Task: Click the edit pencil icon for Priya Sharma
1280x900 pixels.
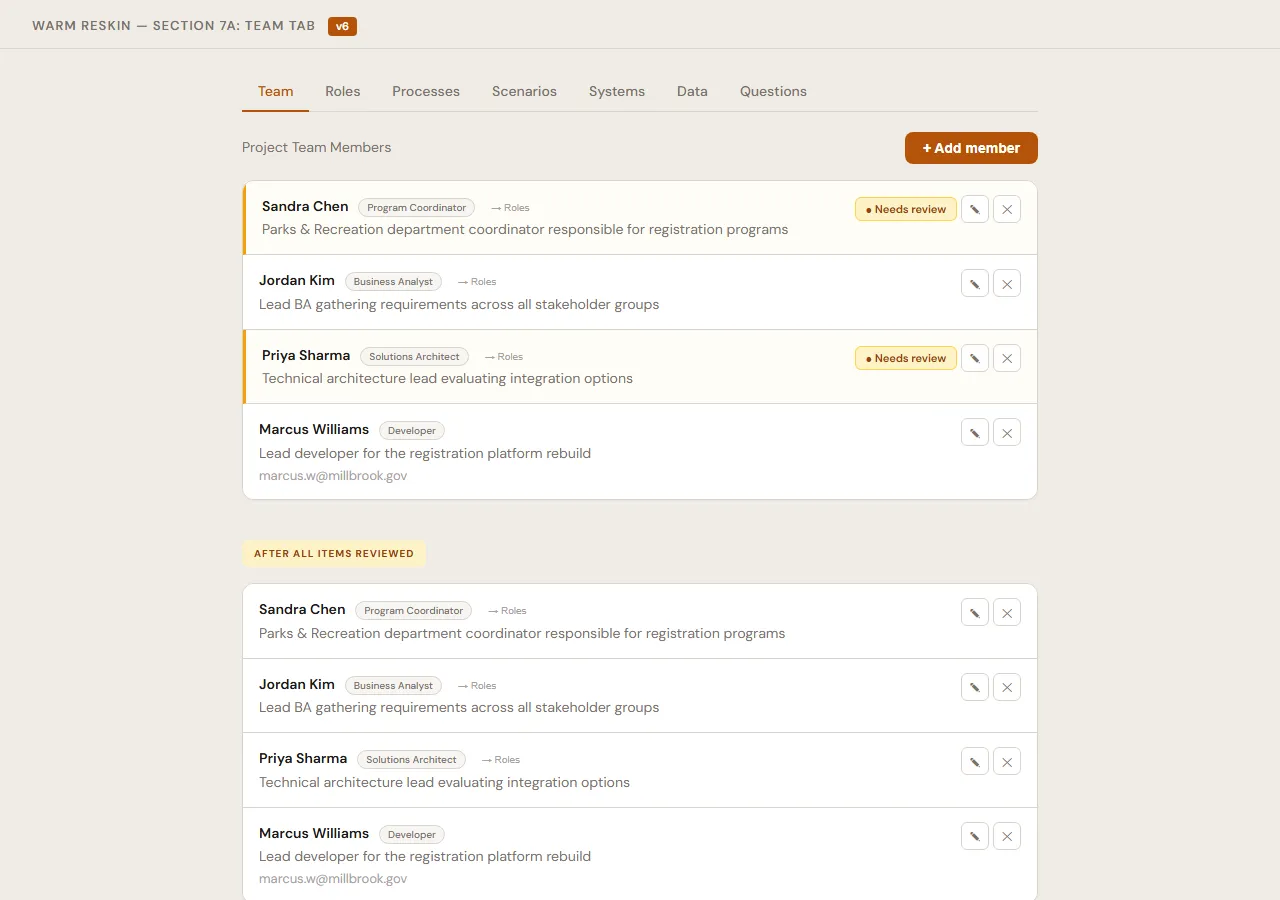Action: (974, 358)
